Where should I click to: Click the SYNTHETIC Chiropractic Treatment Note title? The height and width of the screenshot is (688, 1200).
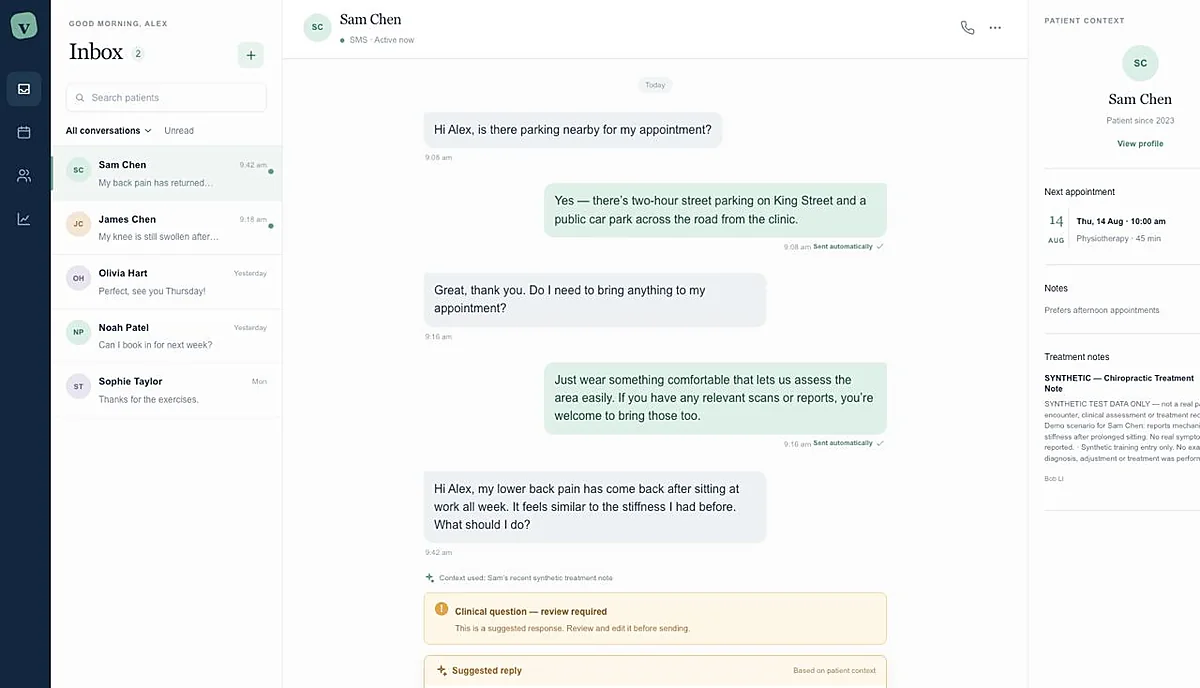[x=1119, y=383]
